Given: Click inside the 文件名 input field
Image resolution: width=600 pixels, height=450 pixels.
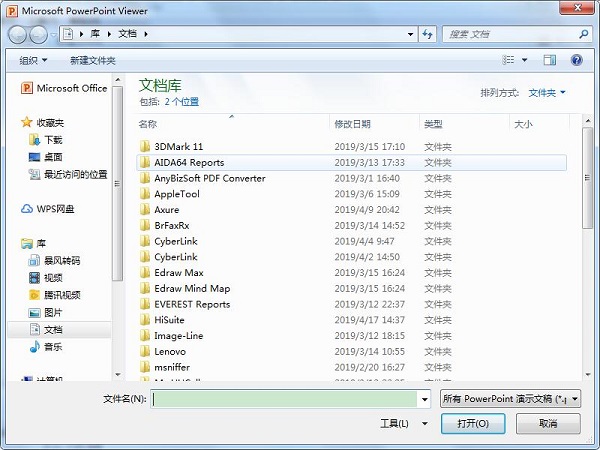Looking at the screenshot, I should point(285,398).
